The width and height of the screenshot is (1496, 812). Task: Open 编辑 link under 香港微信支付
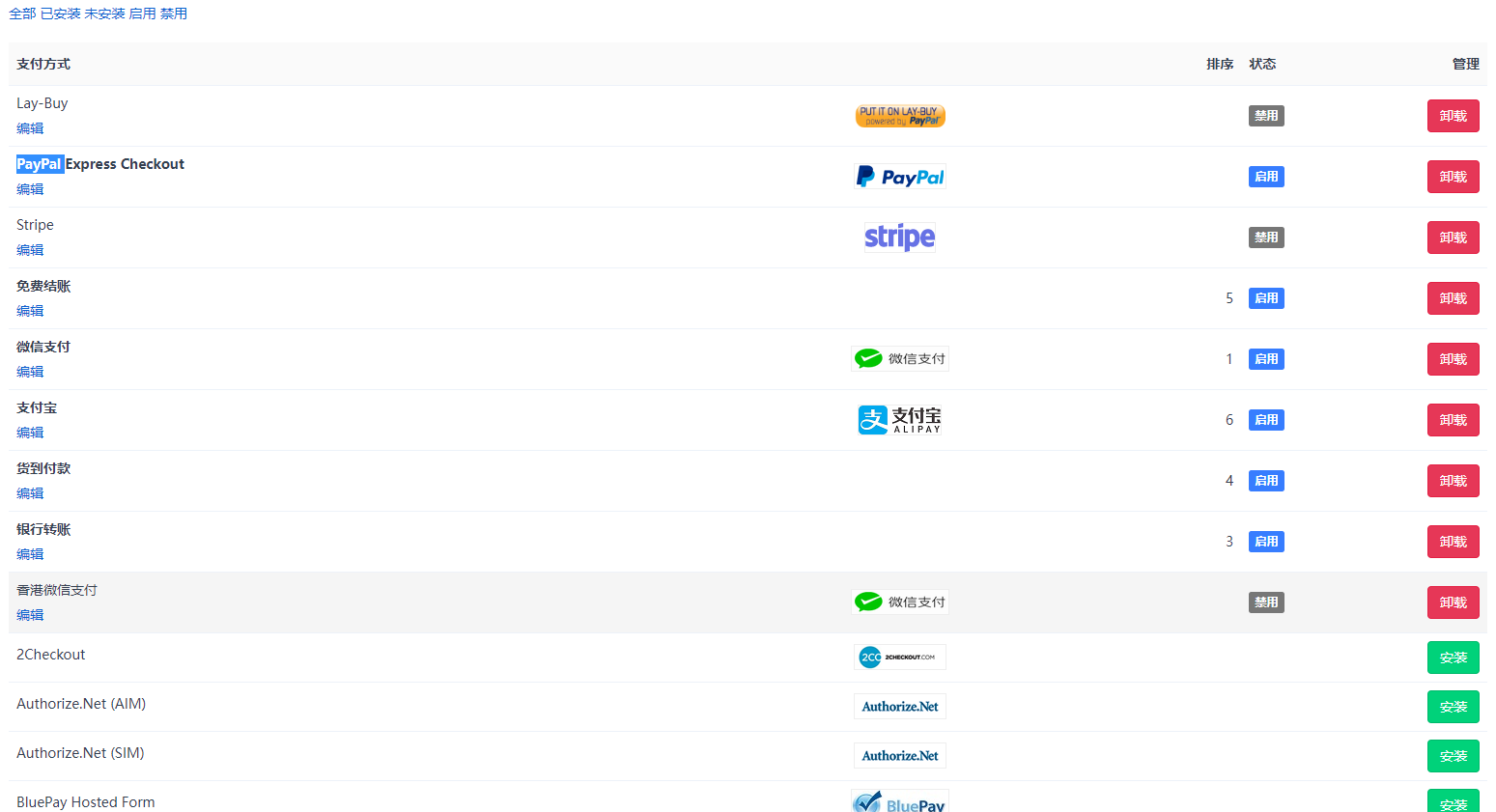pos(30,615)
